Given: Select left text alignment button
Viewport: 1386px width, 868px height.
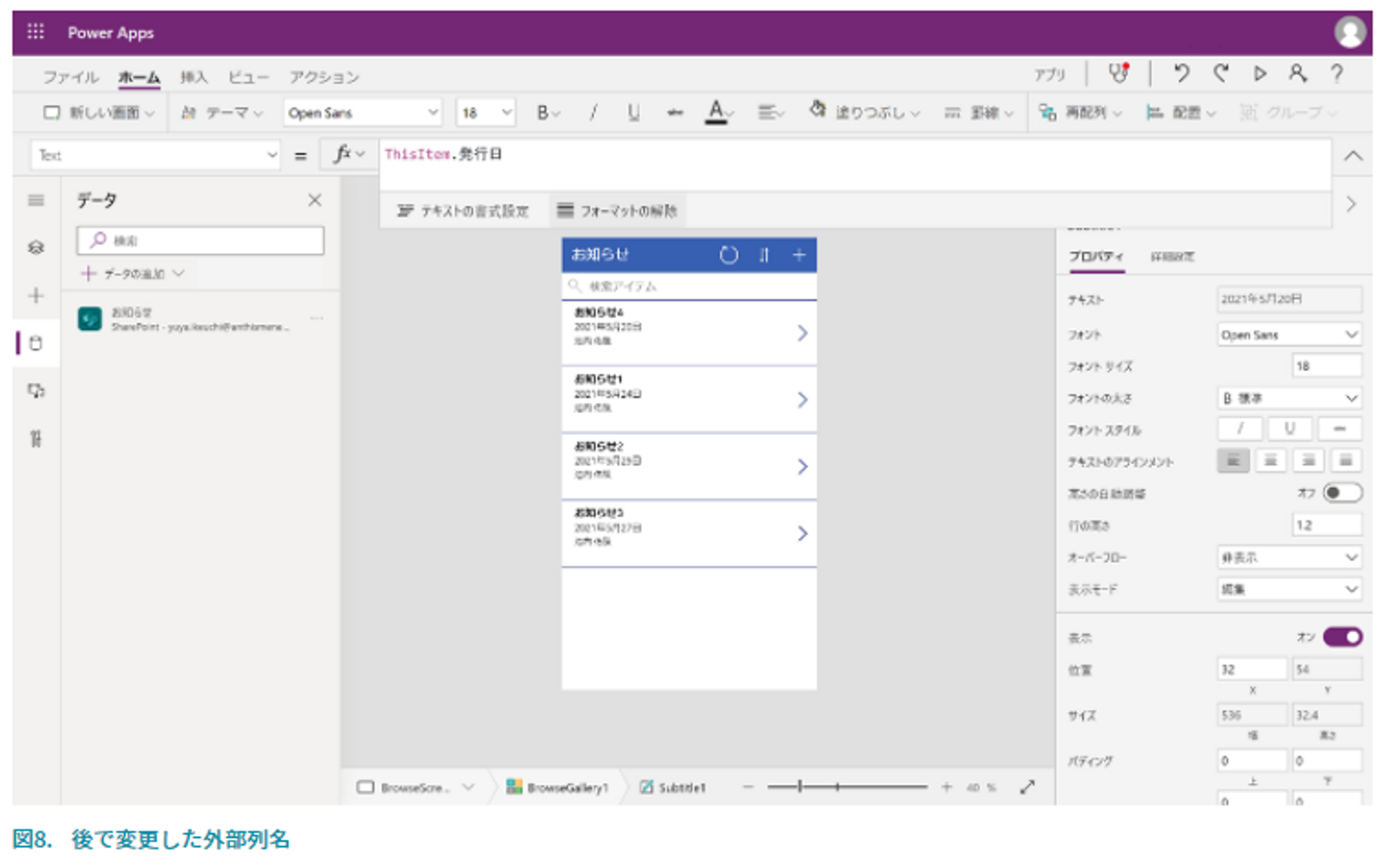Looking at the screenshot, I should coord(1232,461).
